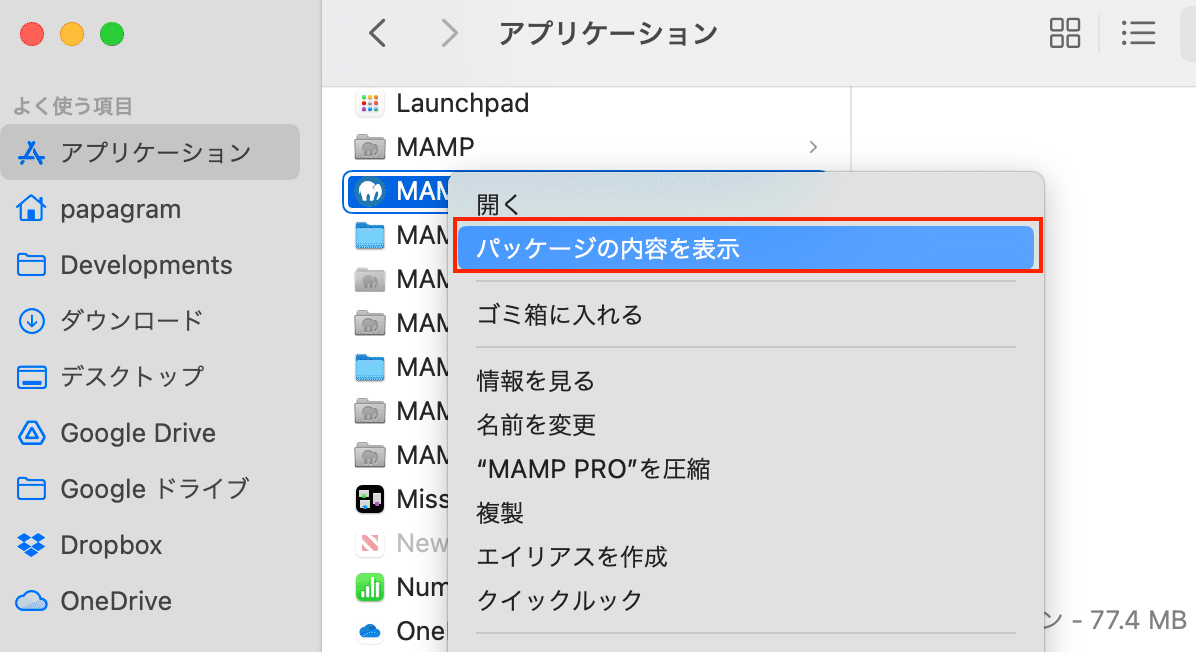Choose パッケージの内容を表示 from context menu
This screenshot has height=652, width=1196.
point(745,249)
